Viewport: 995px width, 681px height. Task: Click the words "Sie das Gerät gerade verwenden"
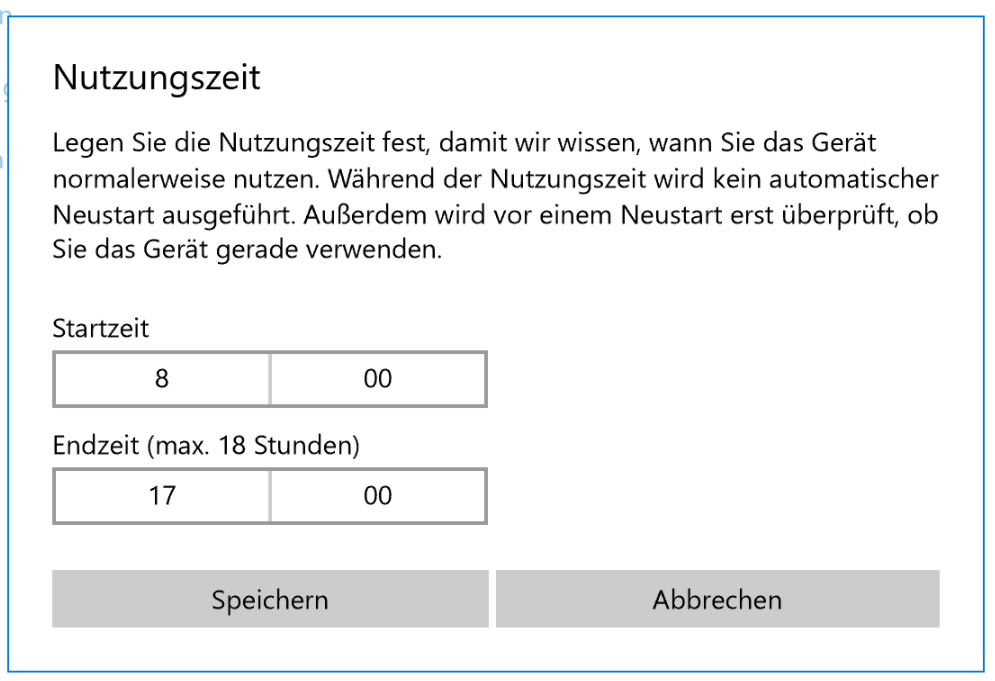click(246, 251)
